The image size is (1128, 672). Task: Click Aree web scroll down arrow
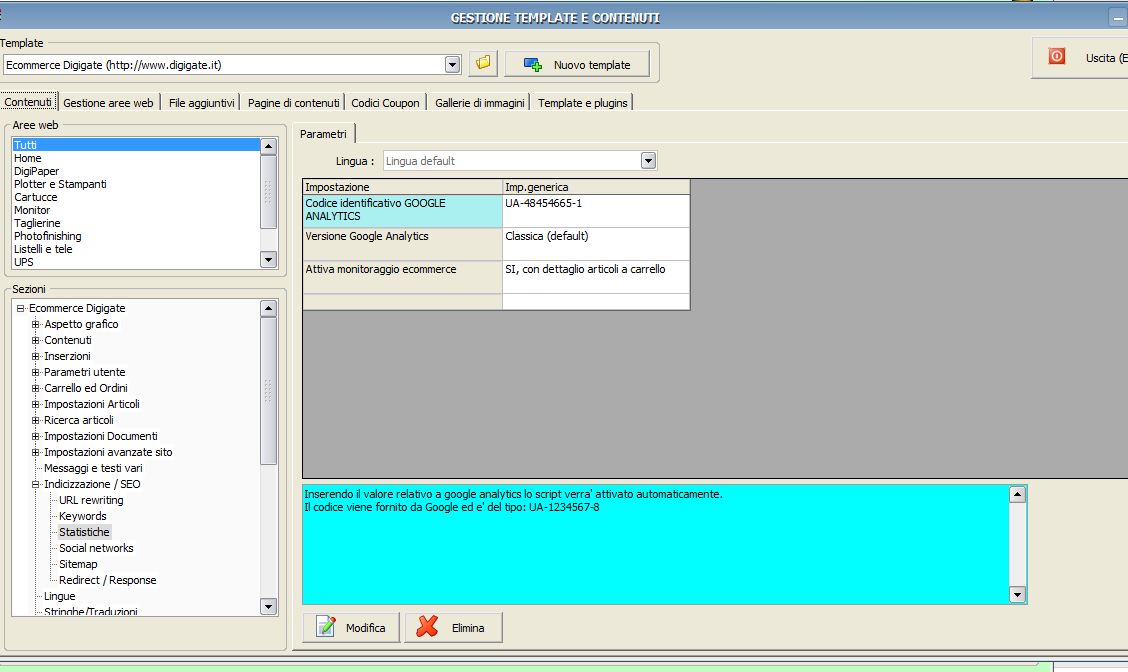click(268, 260)
